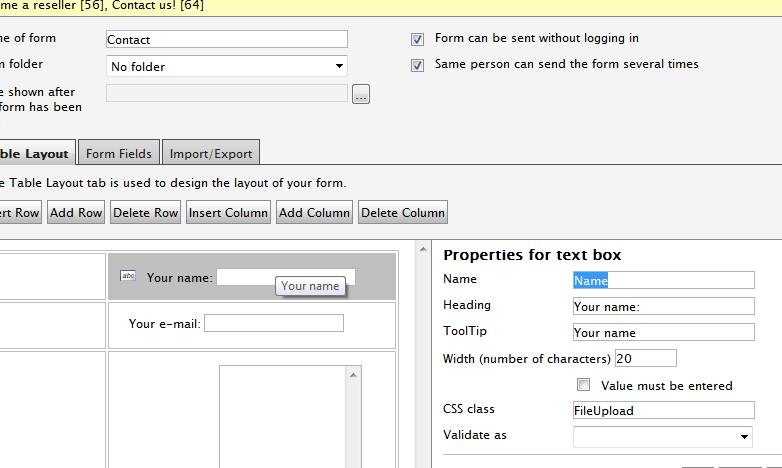Click the Delete Row button
This screenshot has width=782, height=468.
pos(145,213)
